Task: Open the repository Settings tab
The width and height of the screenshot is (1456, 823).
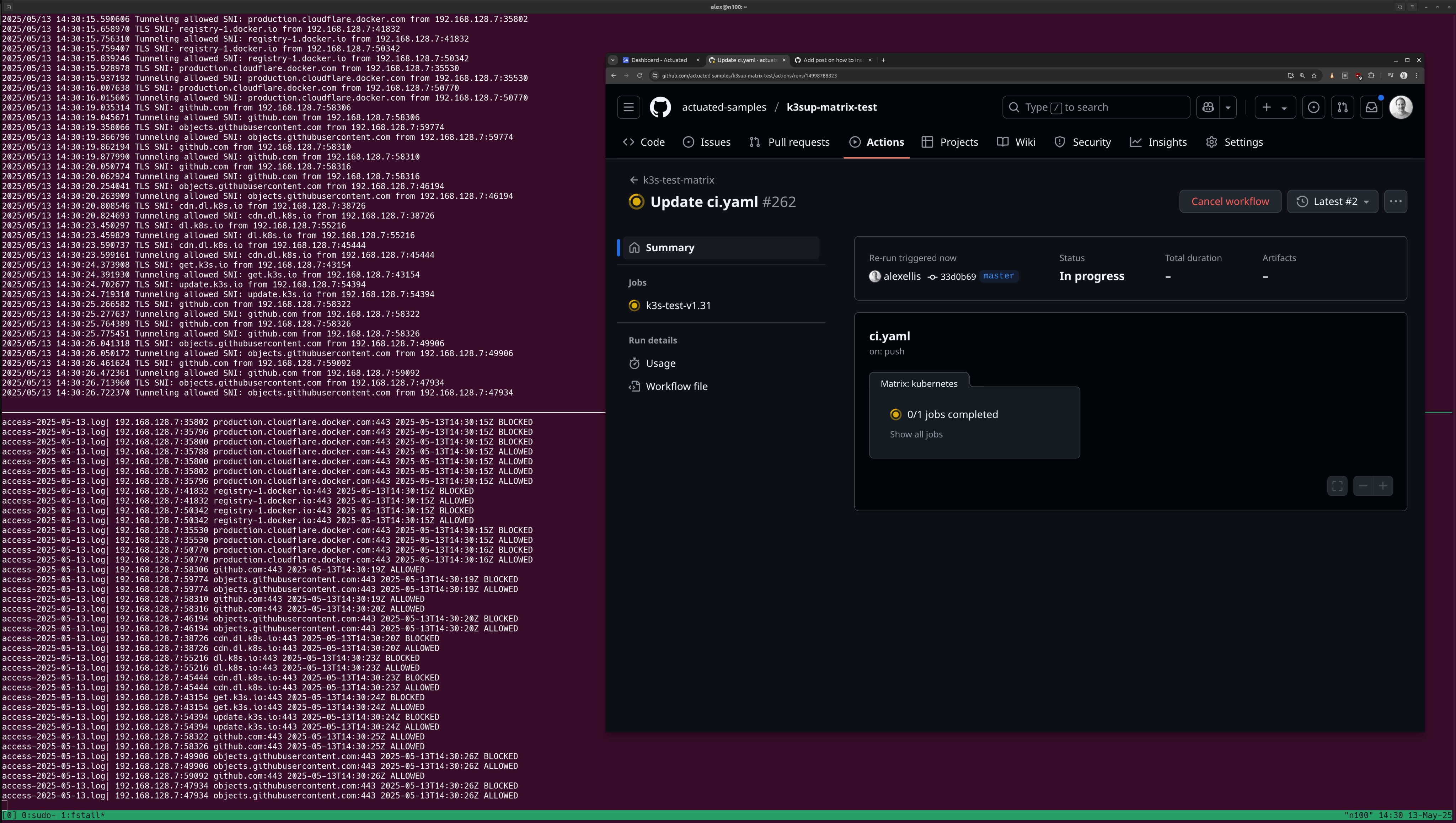Action: coord(1234,142)
